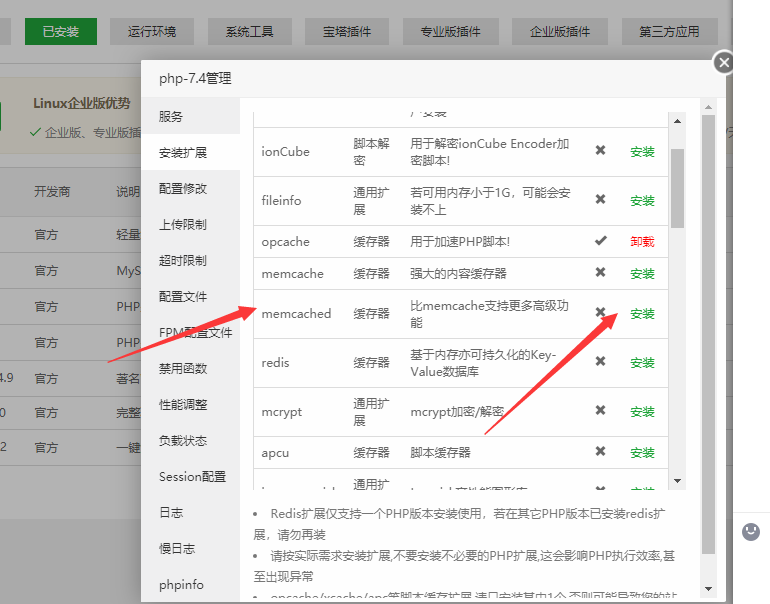Select the 专业版插件 category button
Image resolution: width=770 pixels, height=604 pixels.
point(451,31)
